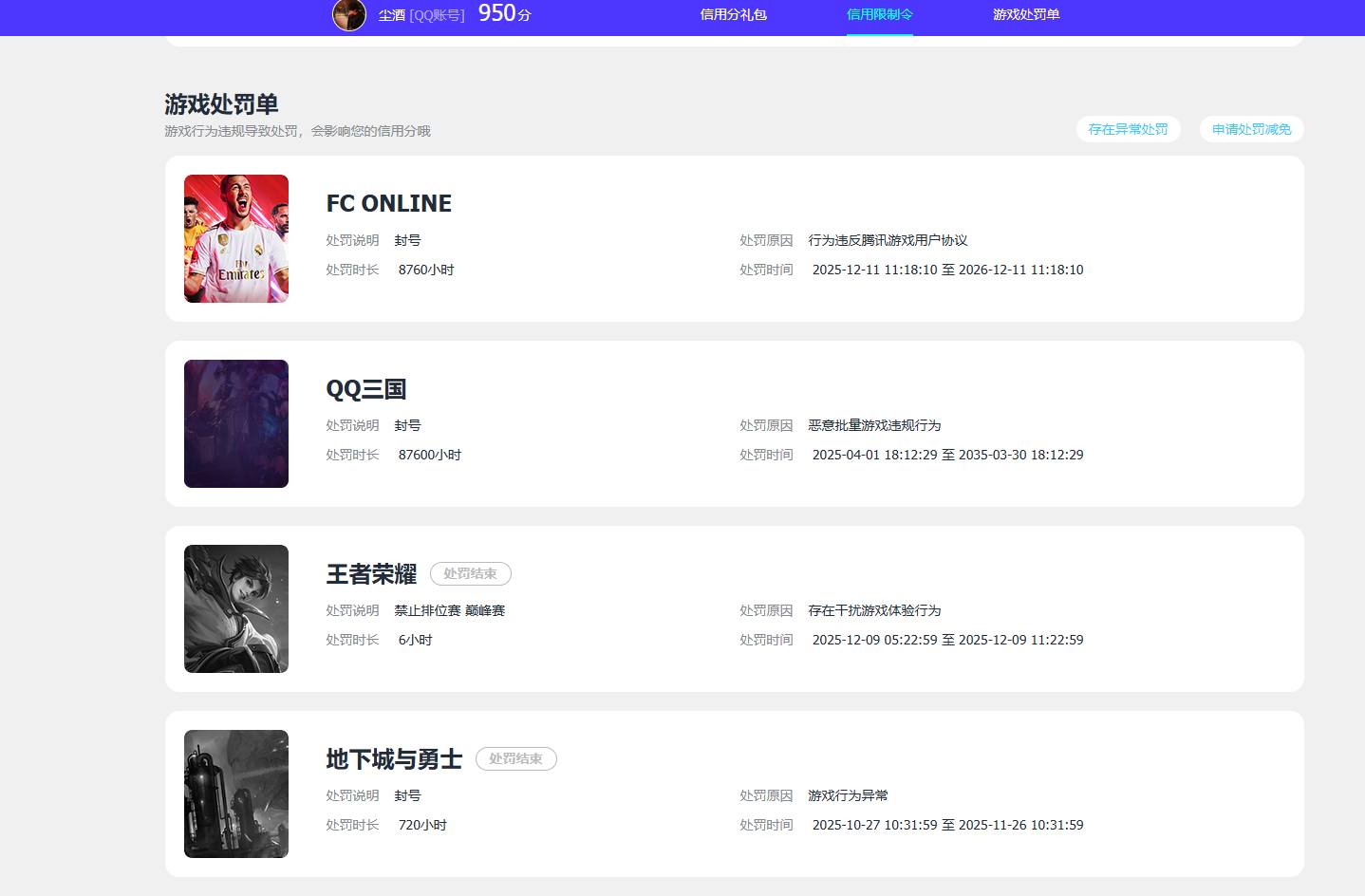Select the 8760小时 penalty duration
The height and width of the screenshot is (896, 1365).
[x=426, y=270]
